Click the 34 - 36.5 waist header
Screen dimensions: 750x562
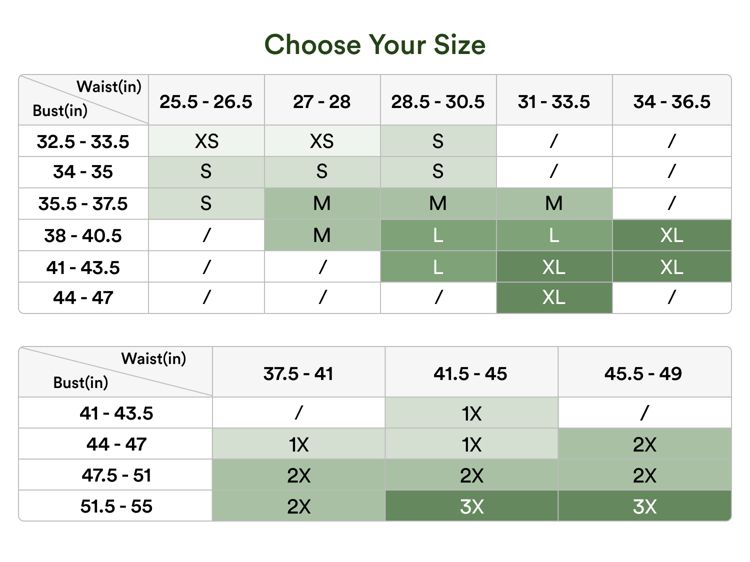(672, 101)
